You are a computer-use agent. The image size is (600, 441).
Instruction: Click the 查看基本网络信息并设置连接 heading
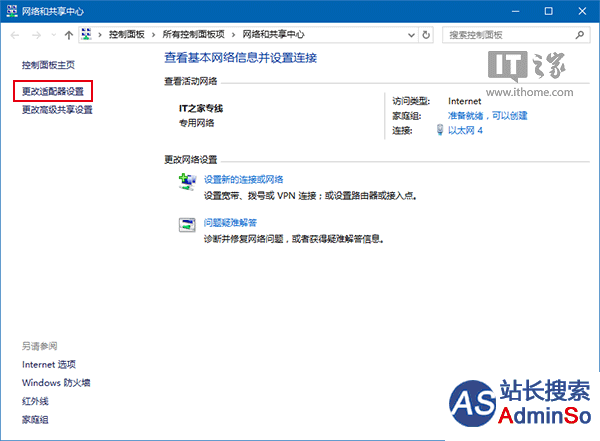tap(241, 58)
